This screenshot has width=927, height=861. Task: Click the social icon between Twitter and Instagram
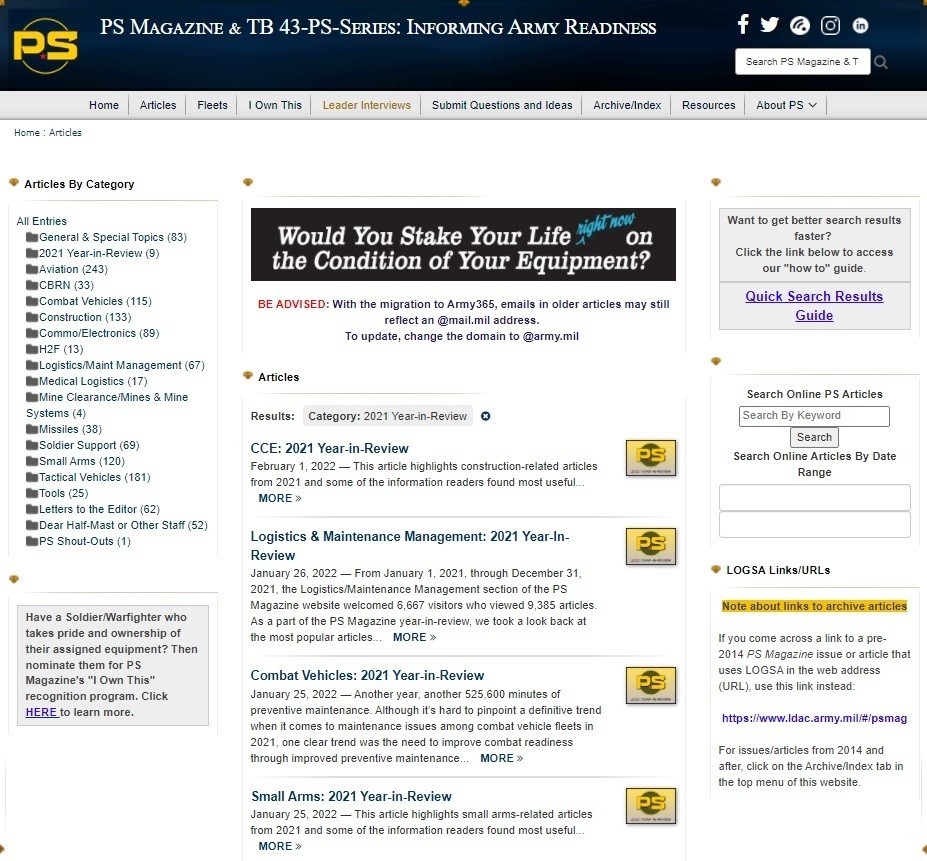[x=799, y=25]
